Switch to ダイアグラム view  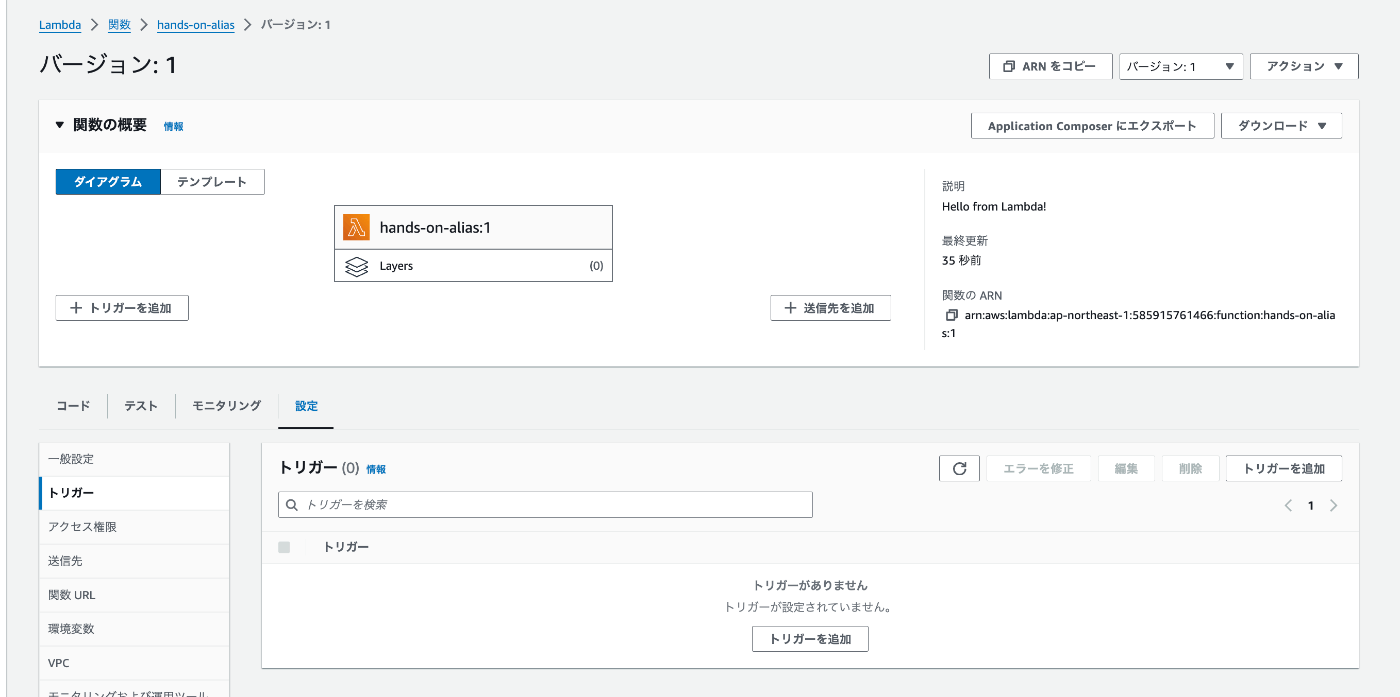click(108, 182)
